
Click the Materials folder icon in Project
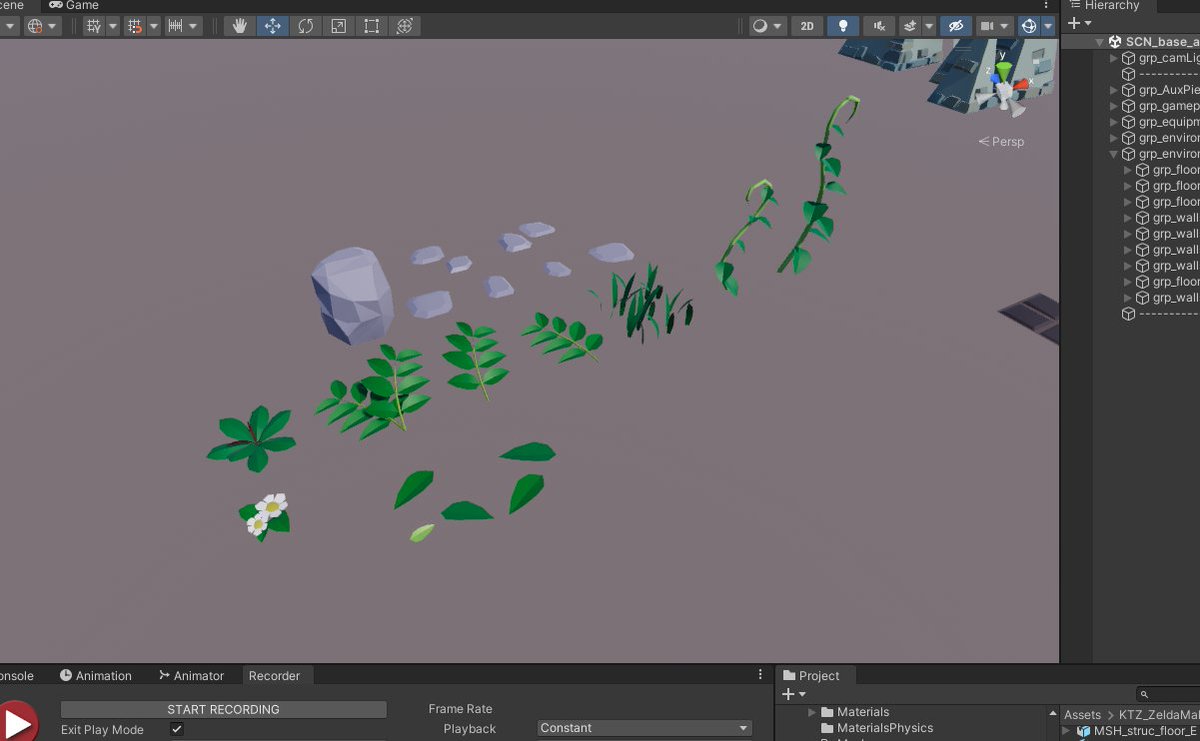click(827, 712)
